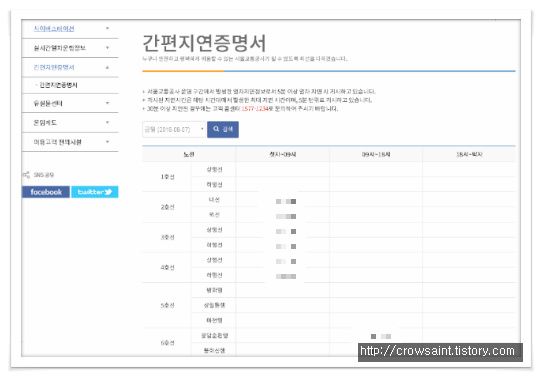Viewport: 542px width, 377px height.
Task: Select the 4호선 row label
Action: click(x=167, y=267)
